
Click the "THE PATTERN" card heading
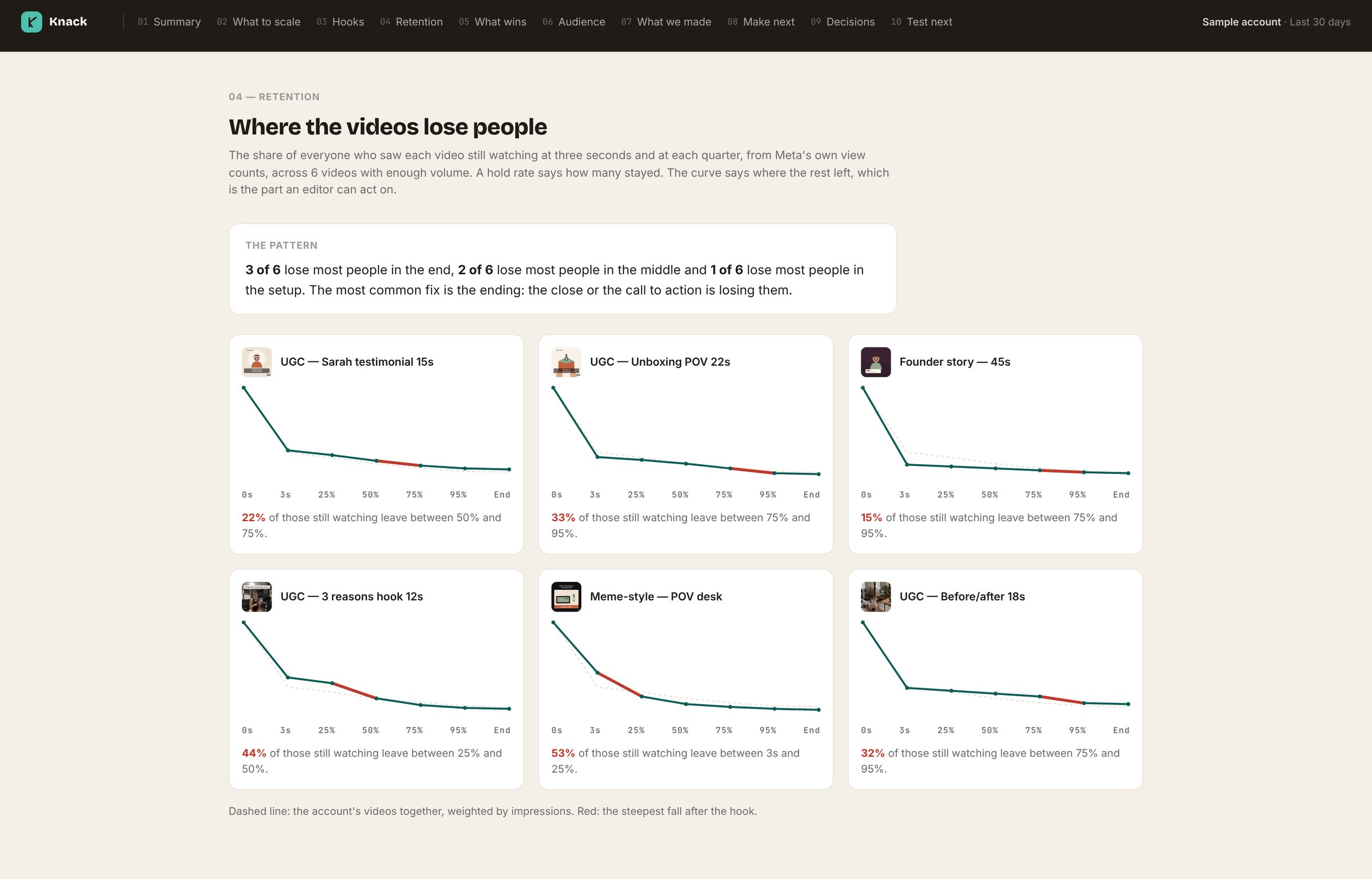[281, 245]
